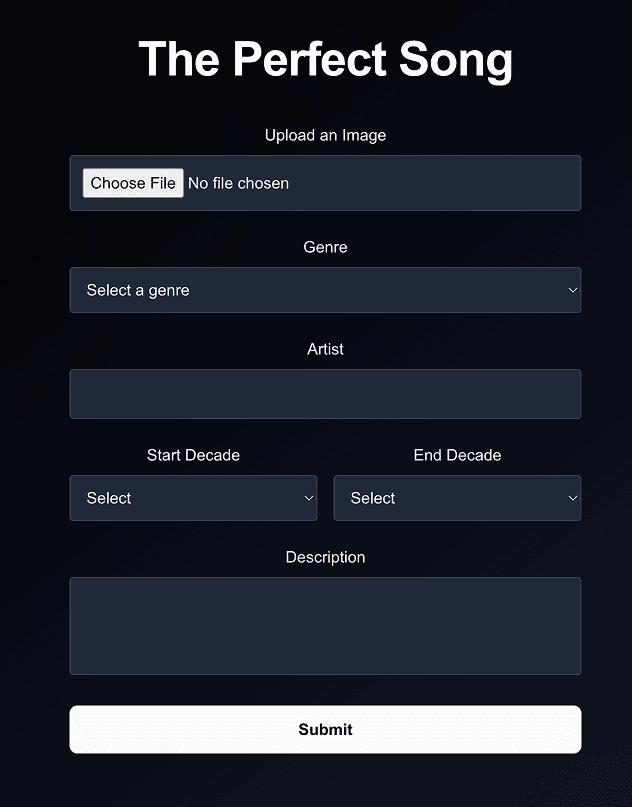Click the 'No file chosen' text
This screenshot has height=807, width=632.
[238, 183]
